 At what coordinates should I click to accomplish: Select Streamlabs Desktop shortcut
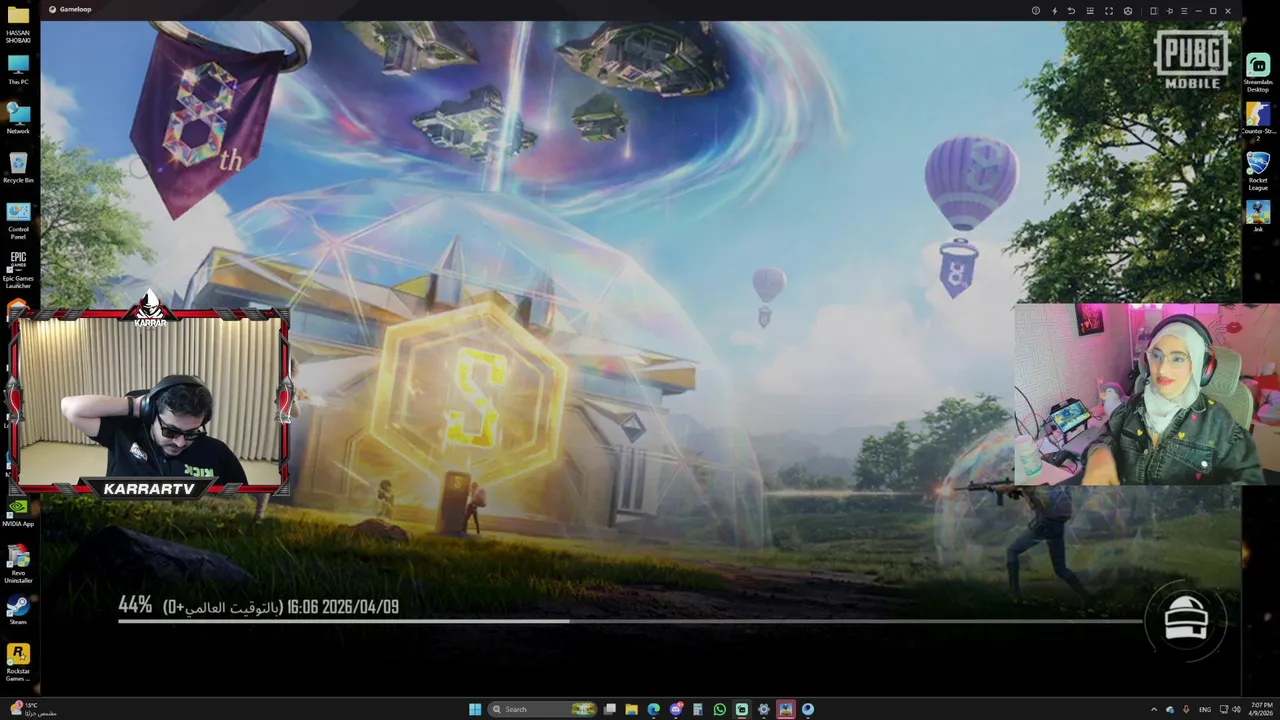(1258, 72)
